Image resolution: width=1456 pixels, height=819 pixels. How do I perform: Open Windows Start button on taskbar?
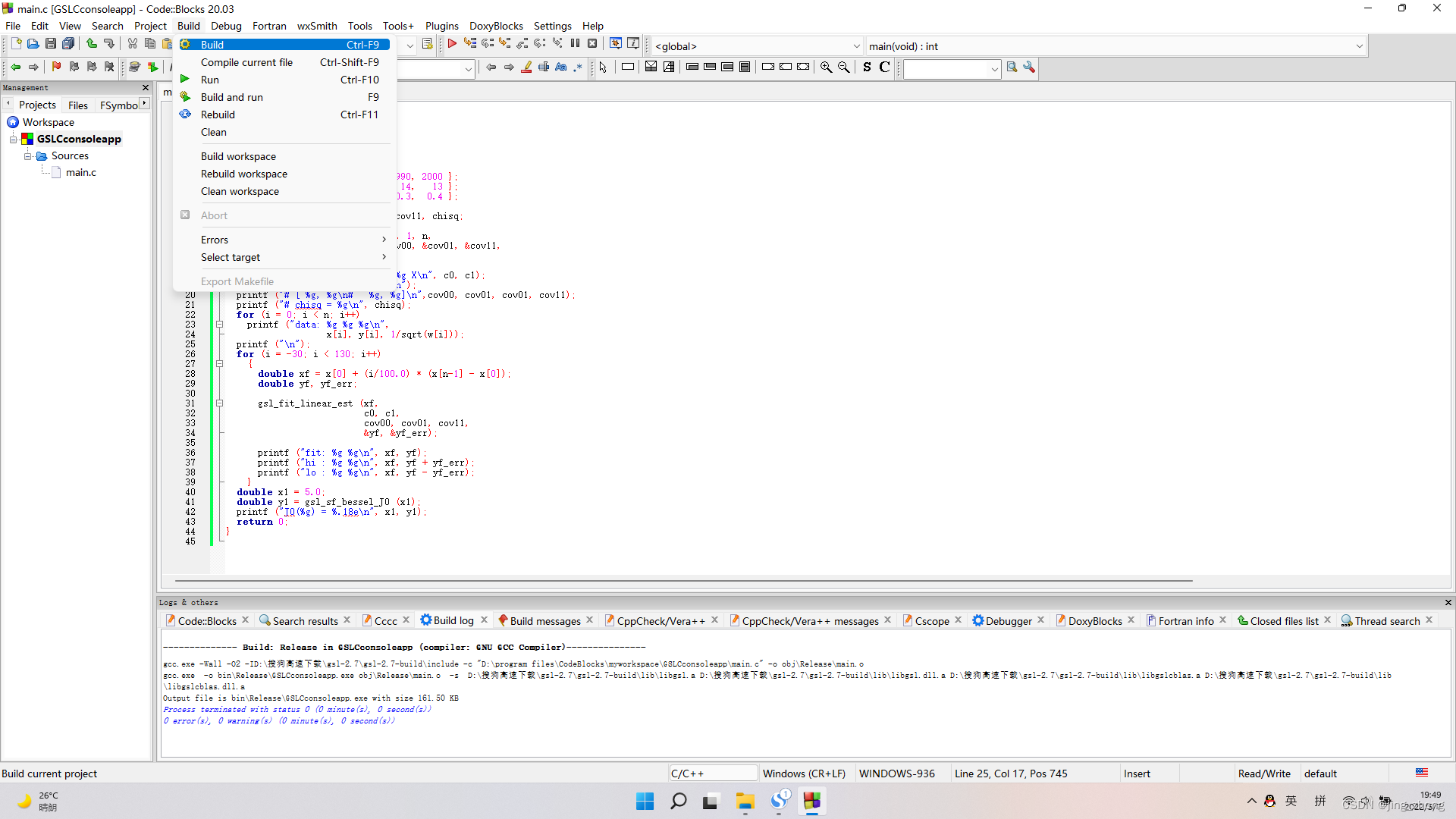pyautogui.click(x=645, y=802)
